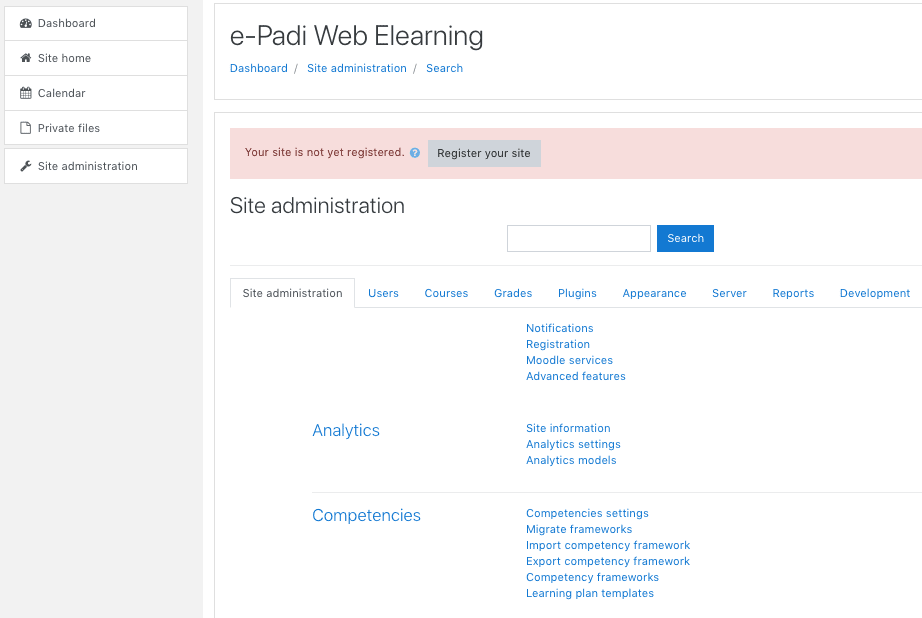This screenshot has width=922, height=618.
Task: Open the Notifications link
Action: (x=559, y=328)
